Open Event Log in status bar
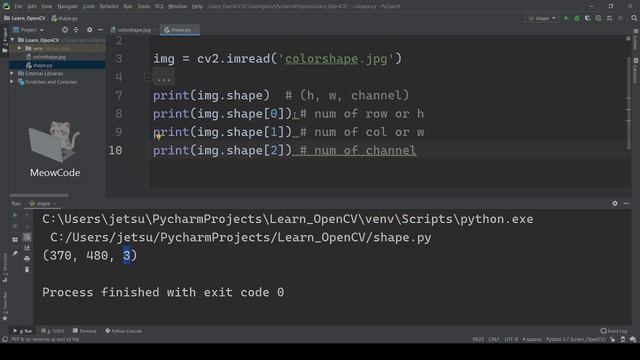This screenshot has width=640, height=360. [x=614, y=331]
